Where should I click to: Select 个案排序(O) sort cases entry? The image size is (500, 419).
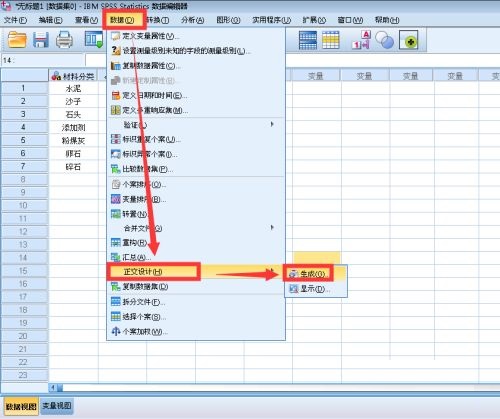pos(196,184)
